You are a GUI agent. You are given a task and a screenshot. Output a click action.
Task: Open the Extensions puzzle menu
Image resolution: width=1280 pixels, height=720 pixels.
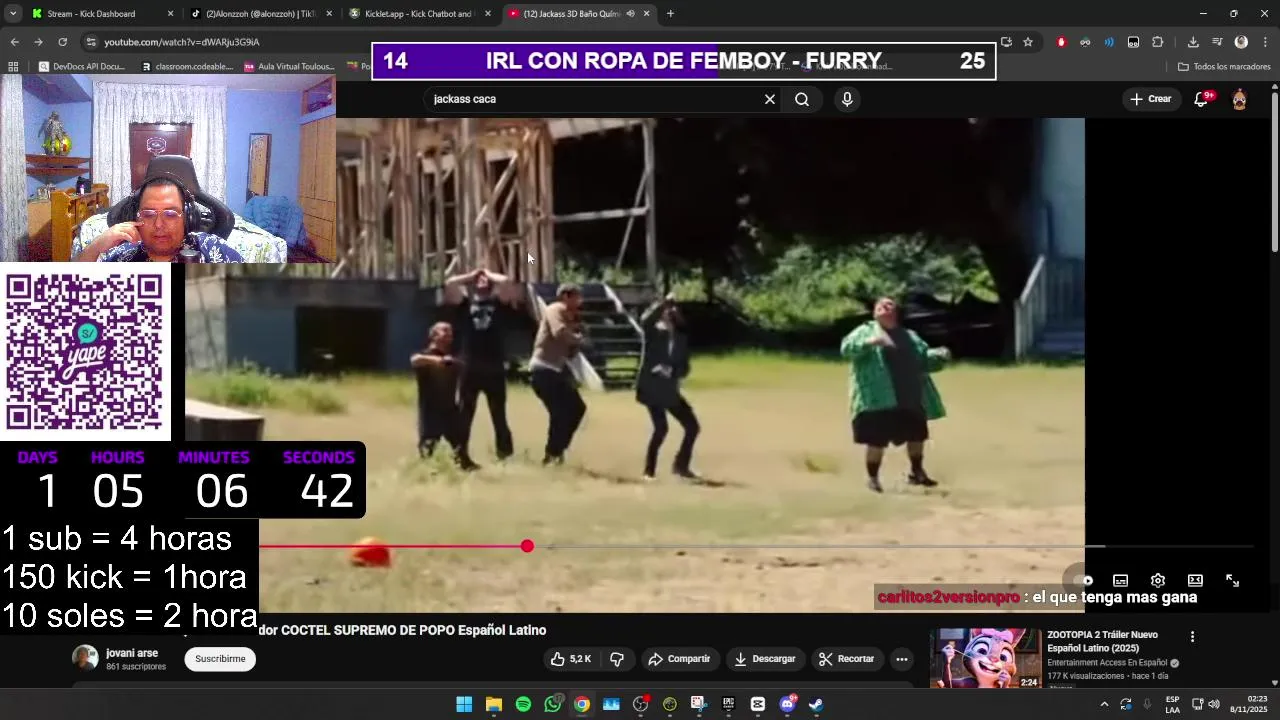pyautogui.click(x=1158, y=42)
